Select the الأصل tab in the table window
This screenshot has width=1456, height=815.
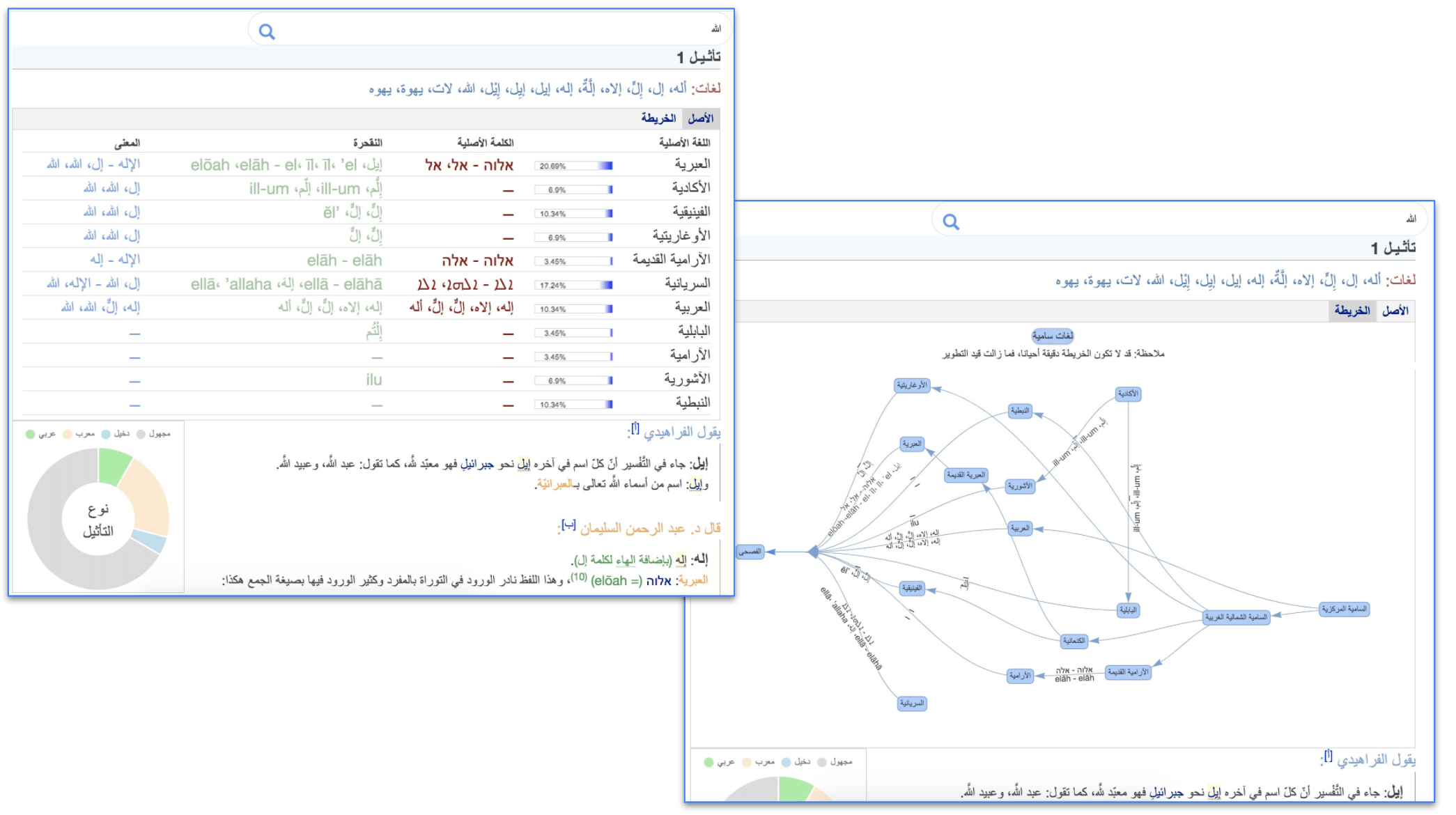point(701,118)
